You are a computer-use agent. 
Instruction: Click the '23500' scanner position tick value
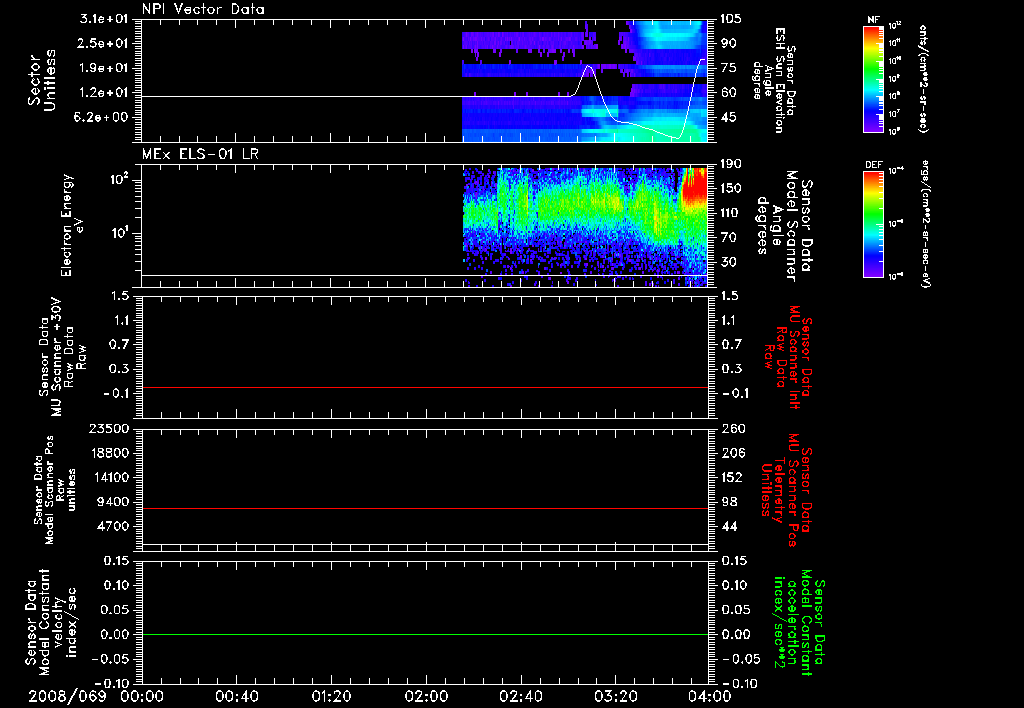[109, 429]
